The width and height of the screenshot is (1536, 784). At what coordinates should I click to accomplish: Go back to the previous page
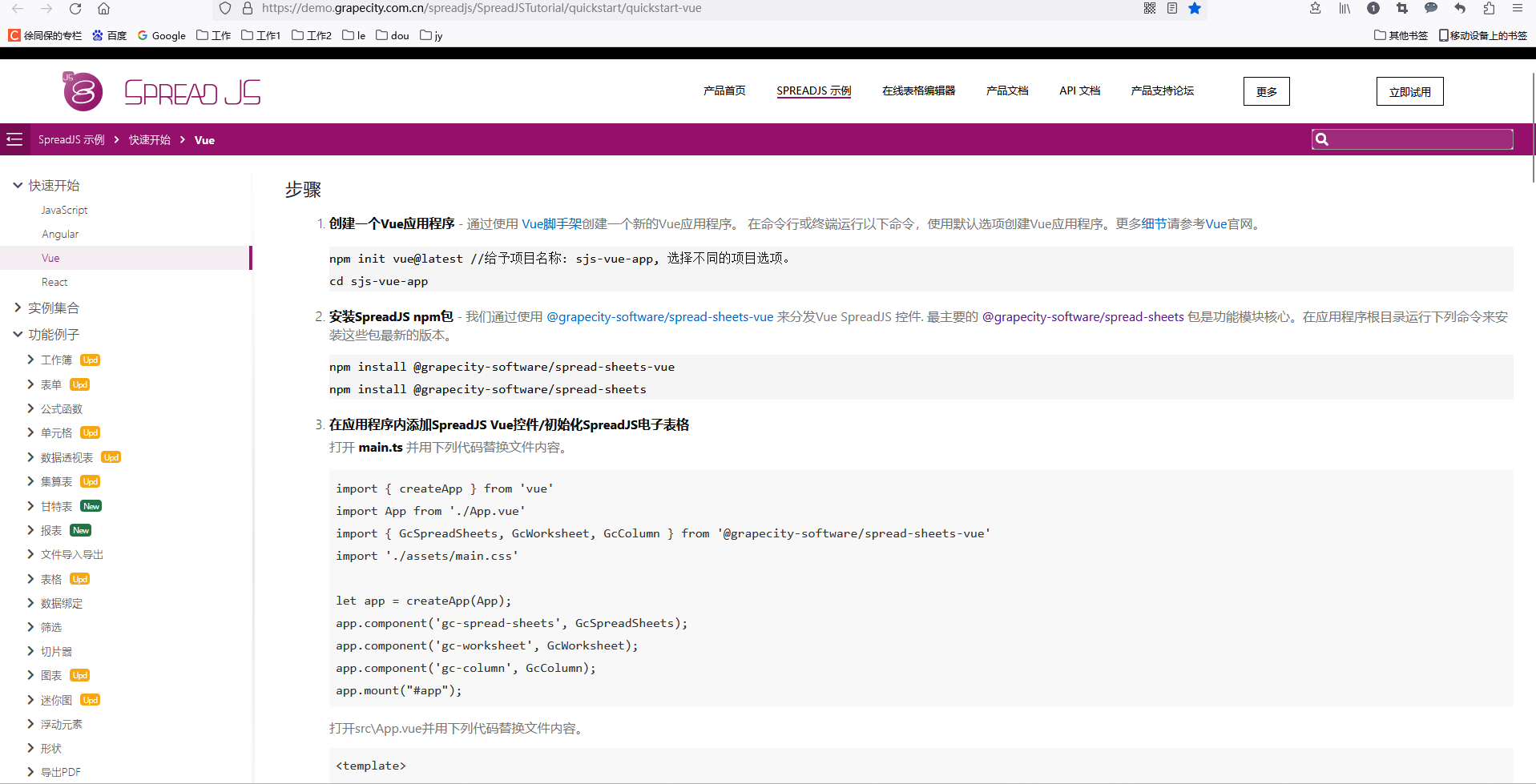tap(18, 9)
